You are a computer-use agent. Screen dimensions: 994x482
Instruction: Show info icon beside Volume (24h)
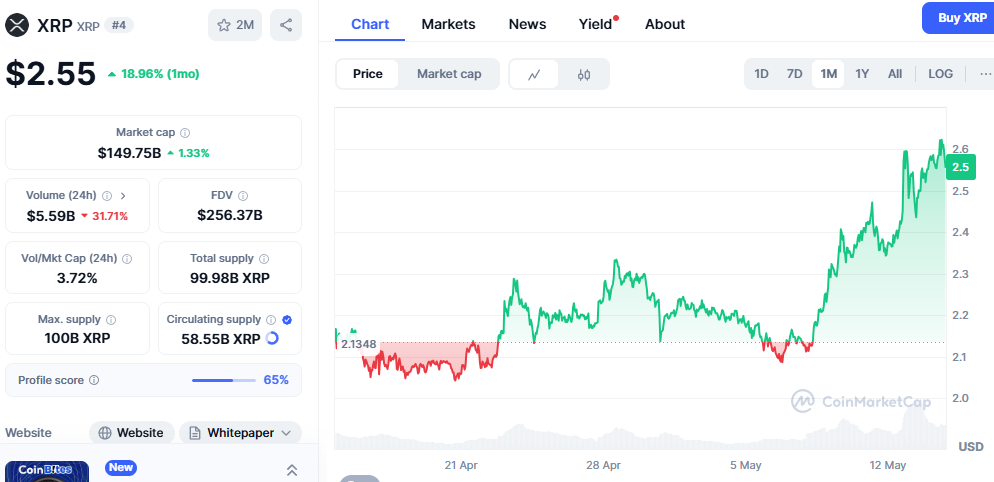click(x=107, y=195)
